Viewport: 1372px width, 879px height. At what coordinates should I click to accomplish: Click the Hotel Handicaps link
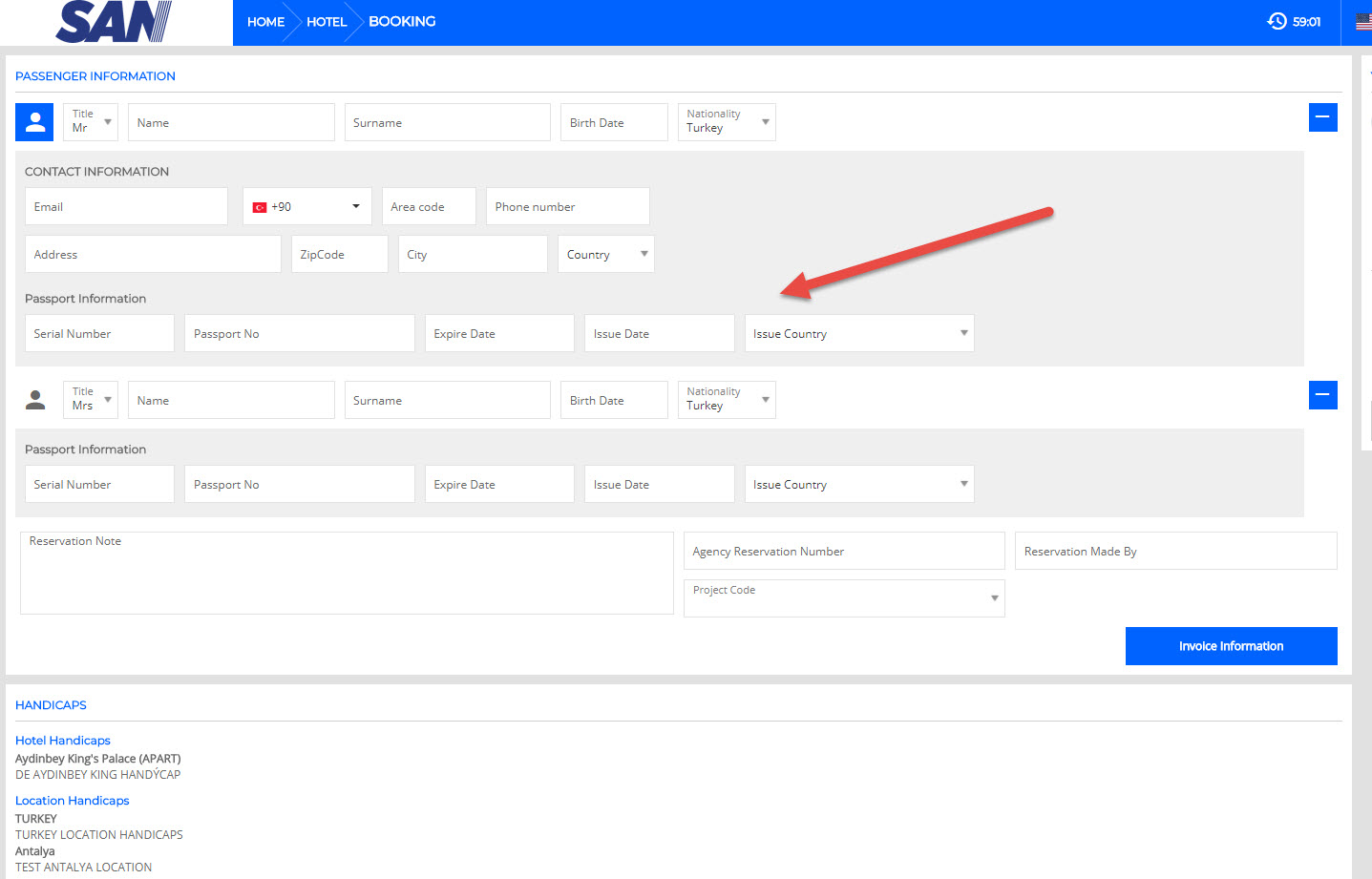click(63, 741)
